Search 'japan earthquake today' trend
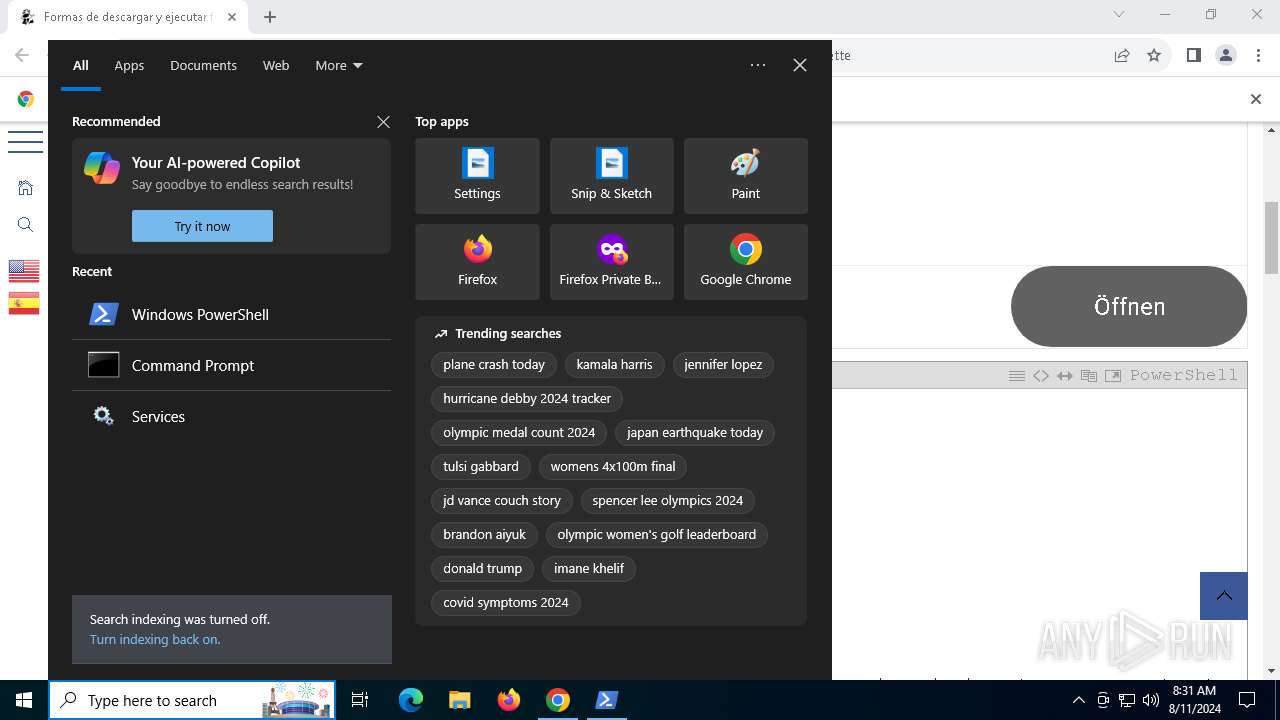1280x720 pixels. click(695, 433)
